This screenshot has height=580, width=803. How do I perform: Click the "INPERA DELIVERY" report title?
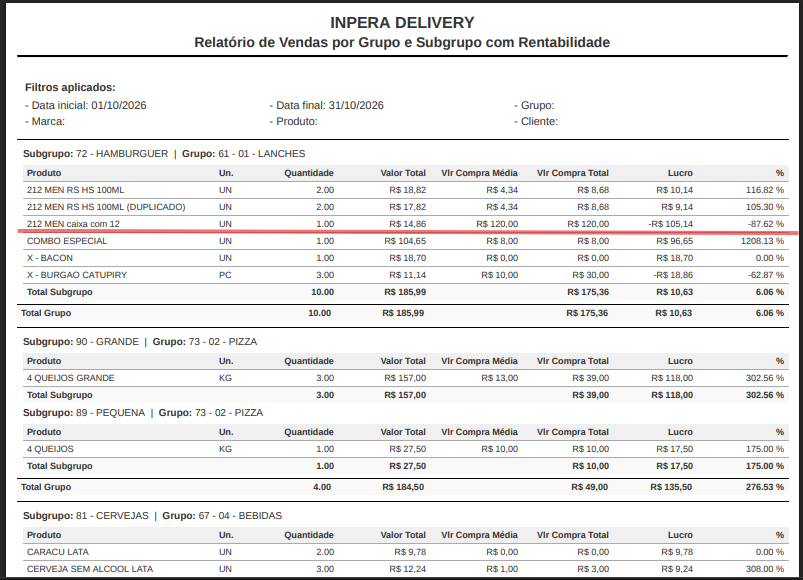402,23
